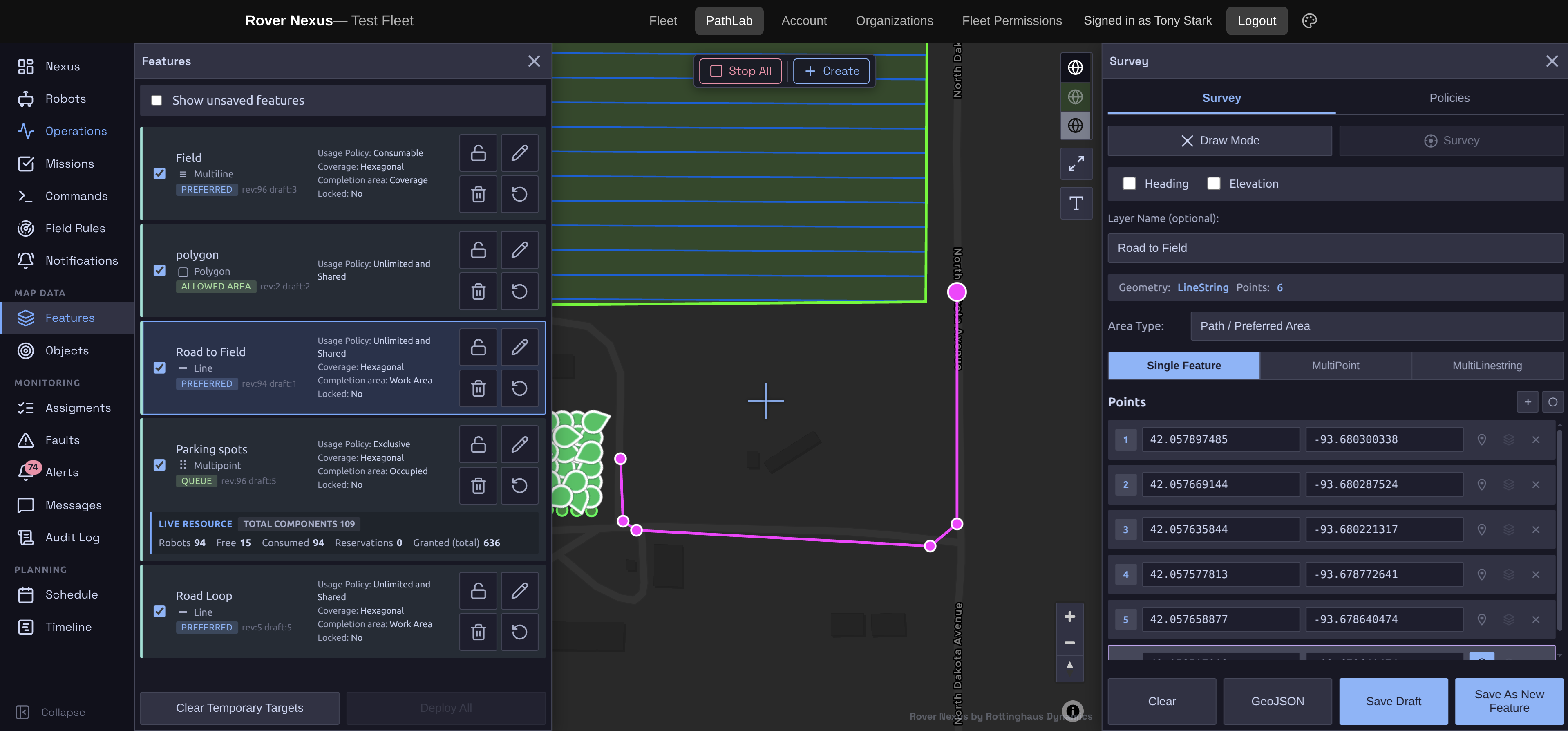
Task: Log out of the account
Action: [1256, 21]
